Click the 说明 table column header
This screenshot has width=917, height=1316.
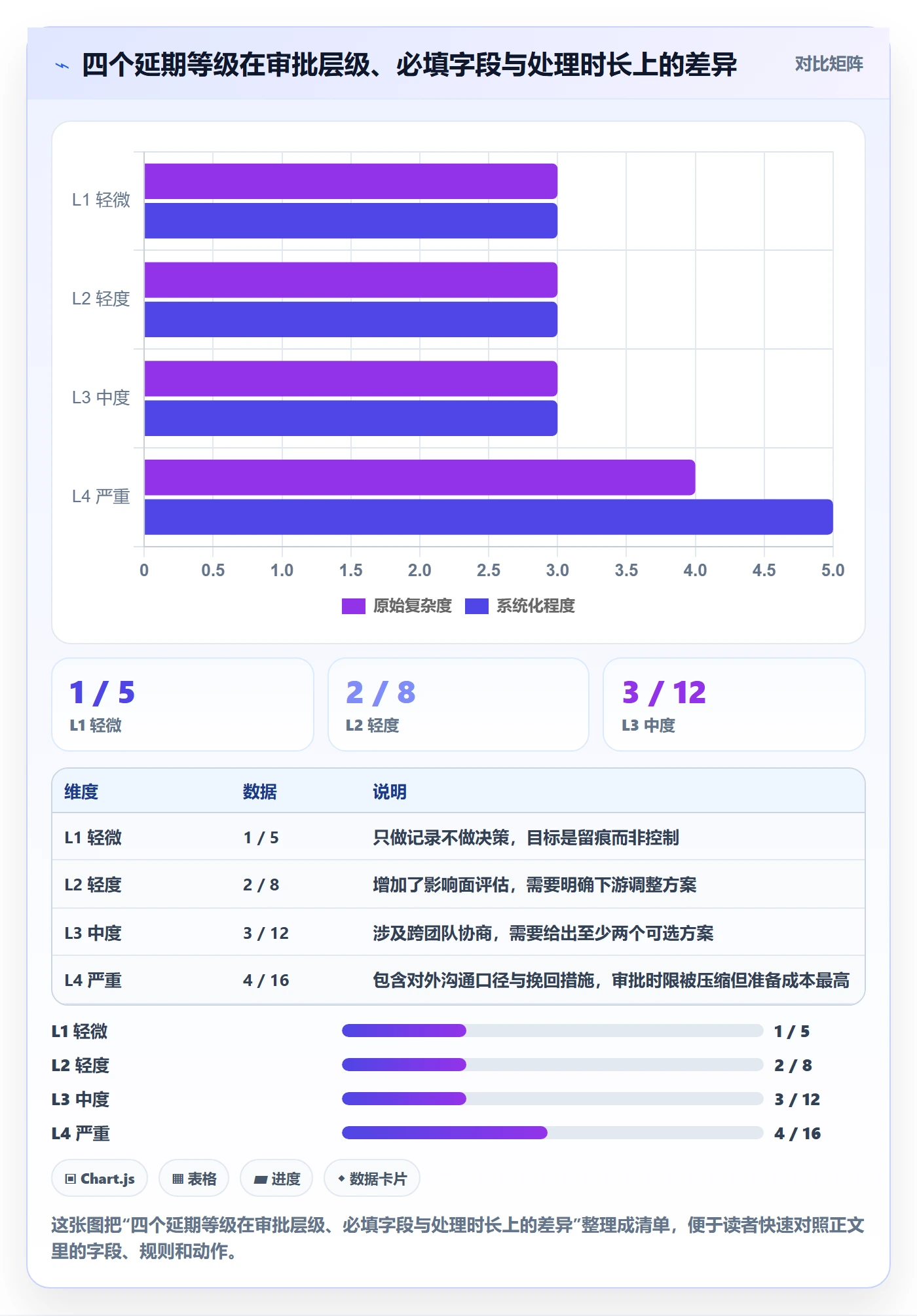click(x=390, y=792)
